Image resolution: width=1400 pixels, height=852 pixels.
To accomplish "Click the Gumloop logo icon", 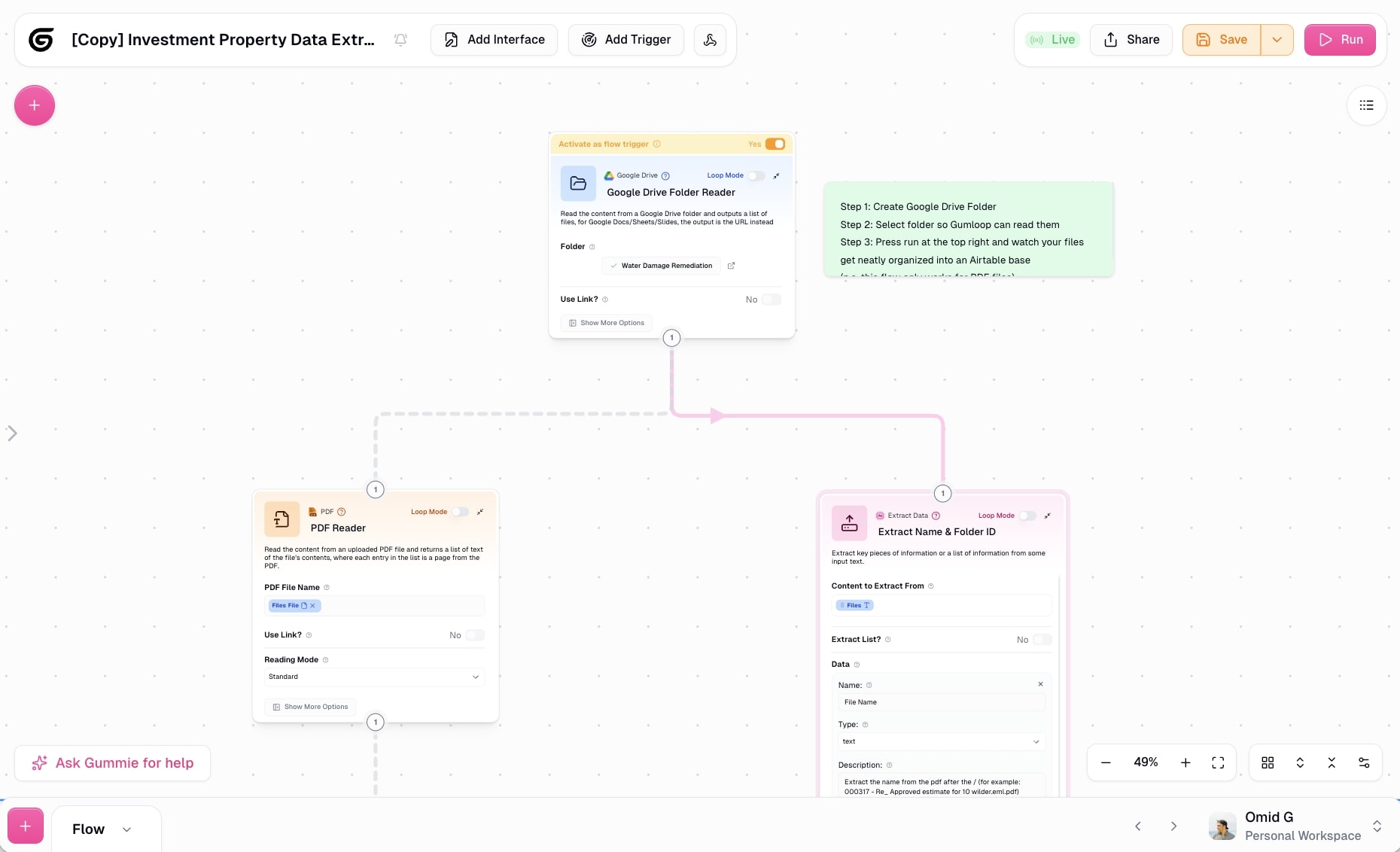I will (41, 39).
